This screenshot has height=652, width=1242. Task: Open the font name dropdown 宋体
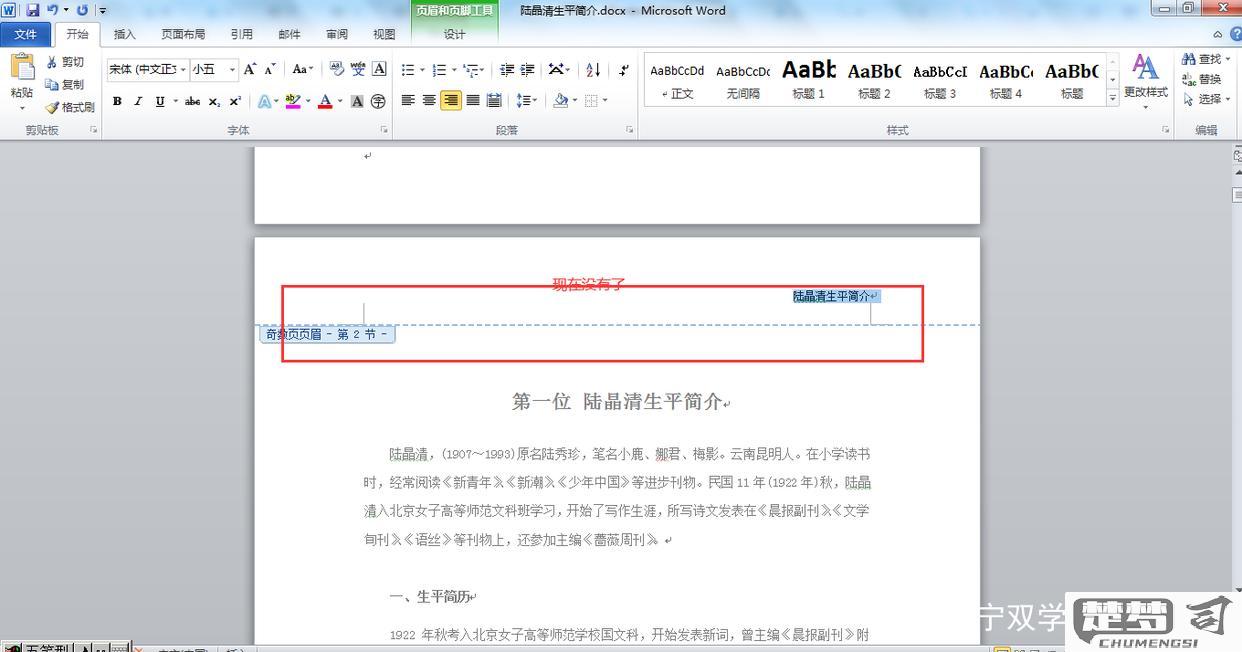click(x=183, y=69)
